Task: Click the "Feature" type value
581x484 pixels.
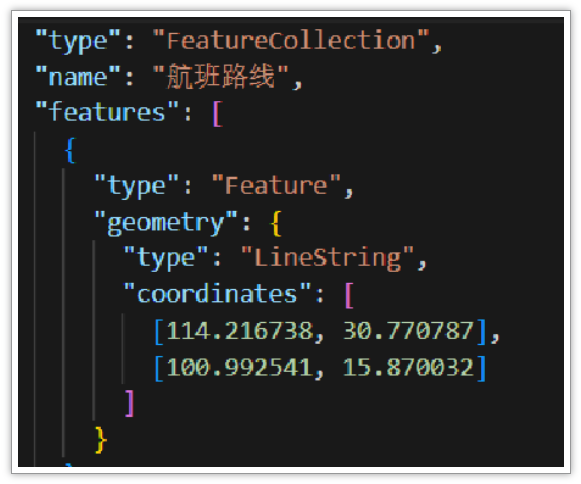Action: pos(276,185)
